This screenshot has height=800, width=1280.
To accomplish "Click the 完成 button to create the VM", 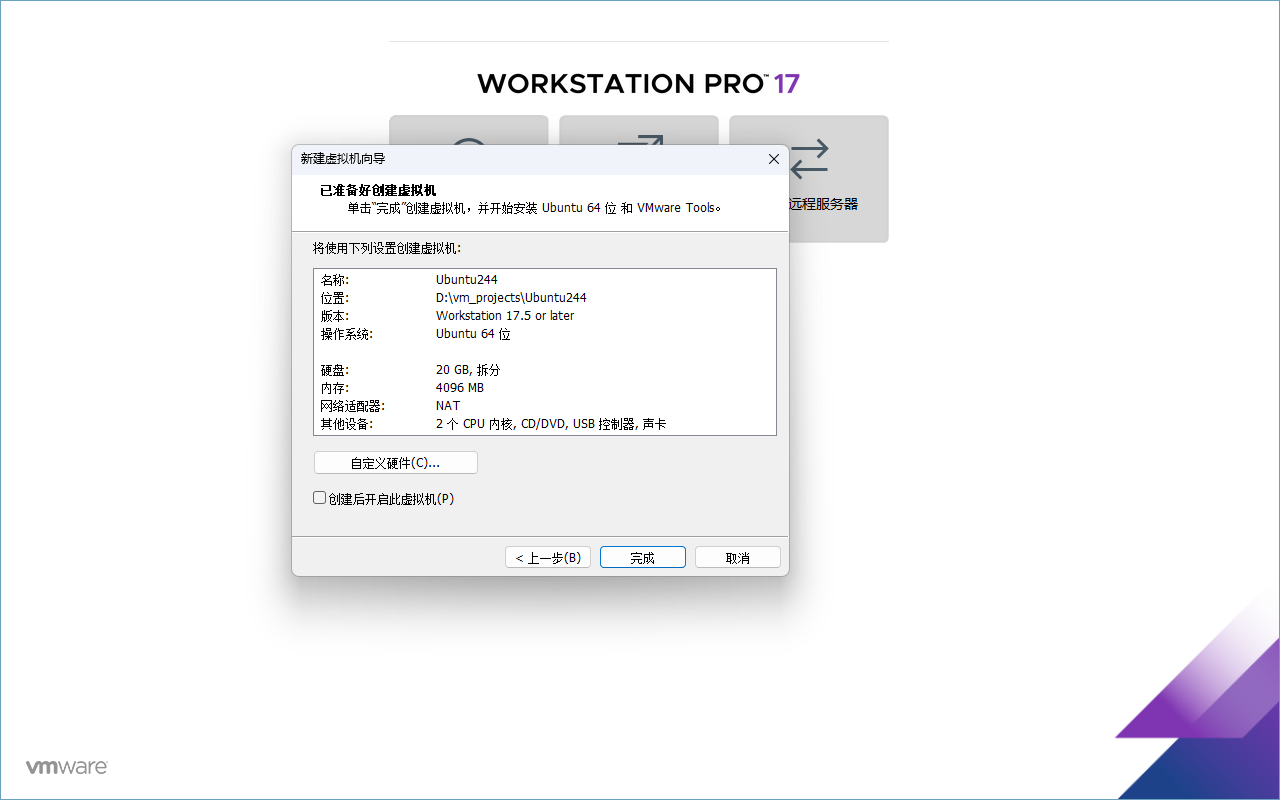I will coord(642,557).
